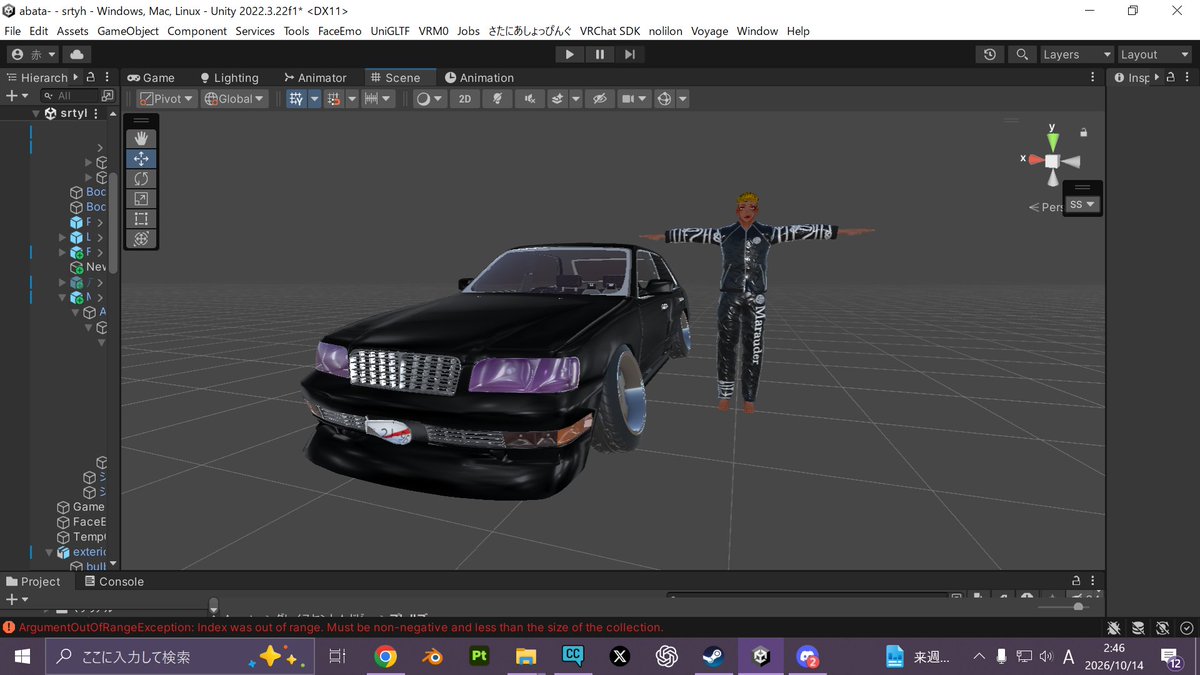This screenshot has height=675, width=1200.
Task: Select the Hand view tool
Action: tap(141, 138)
